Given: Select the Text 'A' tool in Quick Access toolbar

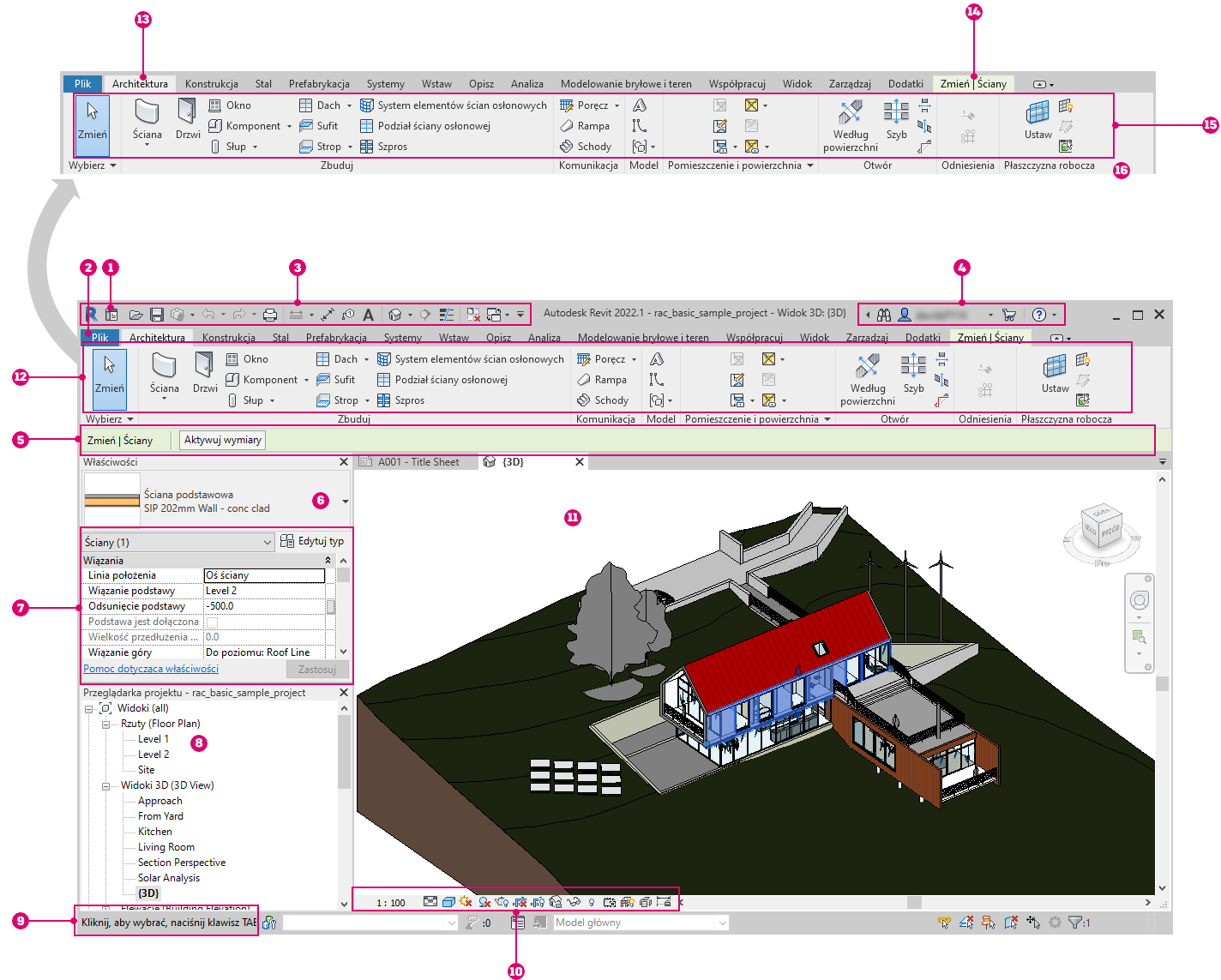Looking at the screenshot, I should pyautogui.click(x=368, y=315).
